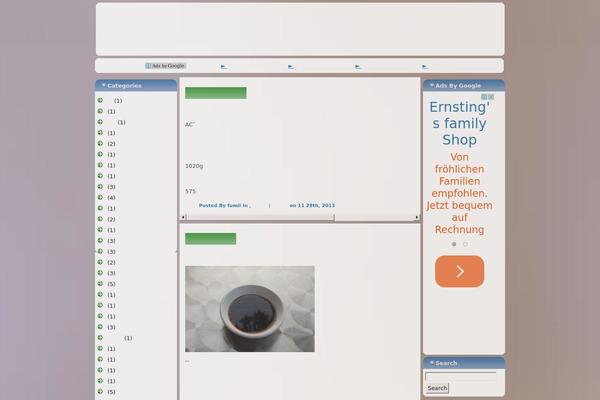Collapse the Ads By Google sidebar header arrow
This screenshot has height=400, width=600.
[x=432, y=85]
